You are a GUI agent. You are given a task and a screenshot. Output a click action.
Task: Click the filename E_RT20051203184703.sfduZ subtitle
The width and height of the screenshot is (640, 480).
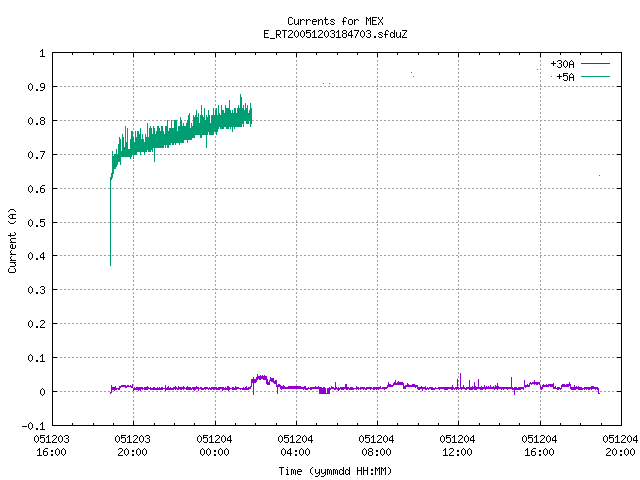pos(335,34)
